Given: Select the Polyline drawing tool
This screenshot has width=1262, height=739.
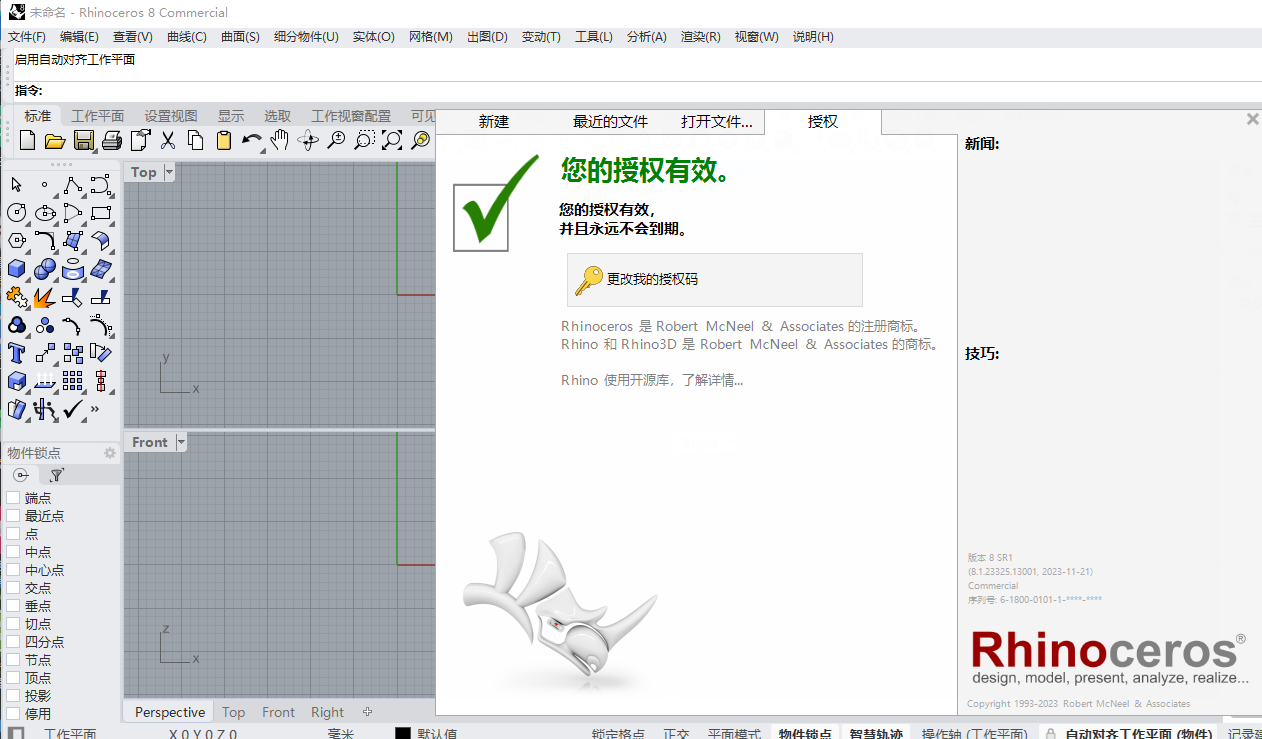Looking at the screenshot, I should [73, 185].
